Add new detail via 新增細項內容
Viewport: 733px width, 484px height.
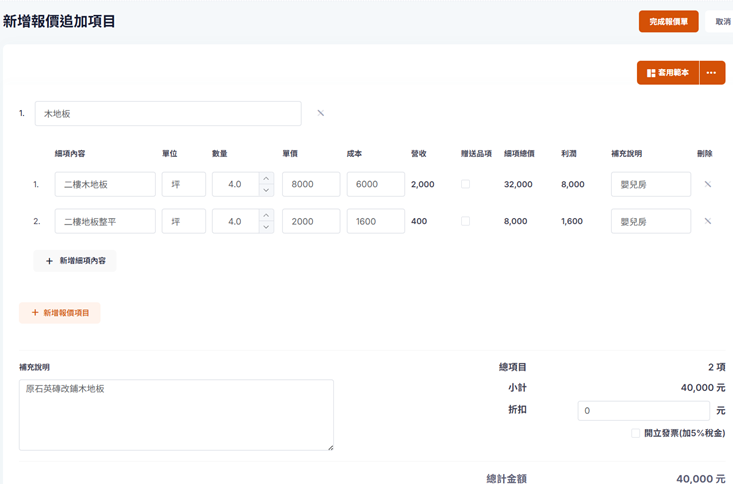coord(75,261)
